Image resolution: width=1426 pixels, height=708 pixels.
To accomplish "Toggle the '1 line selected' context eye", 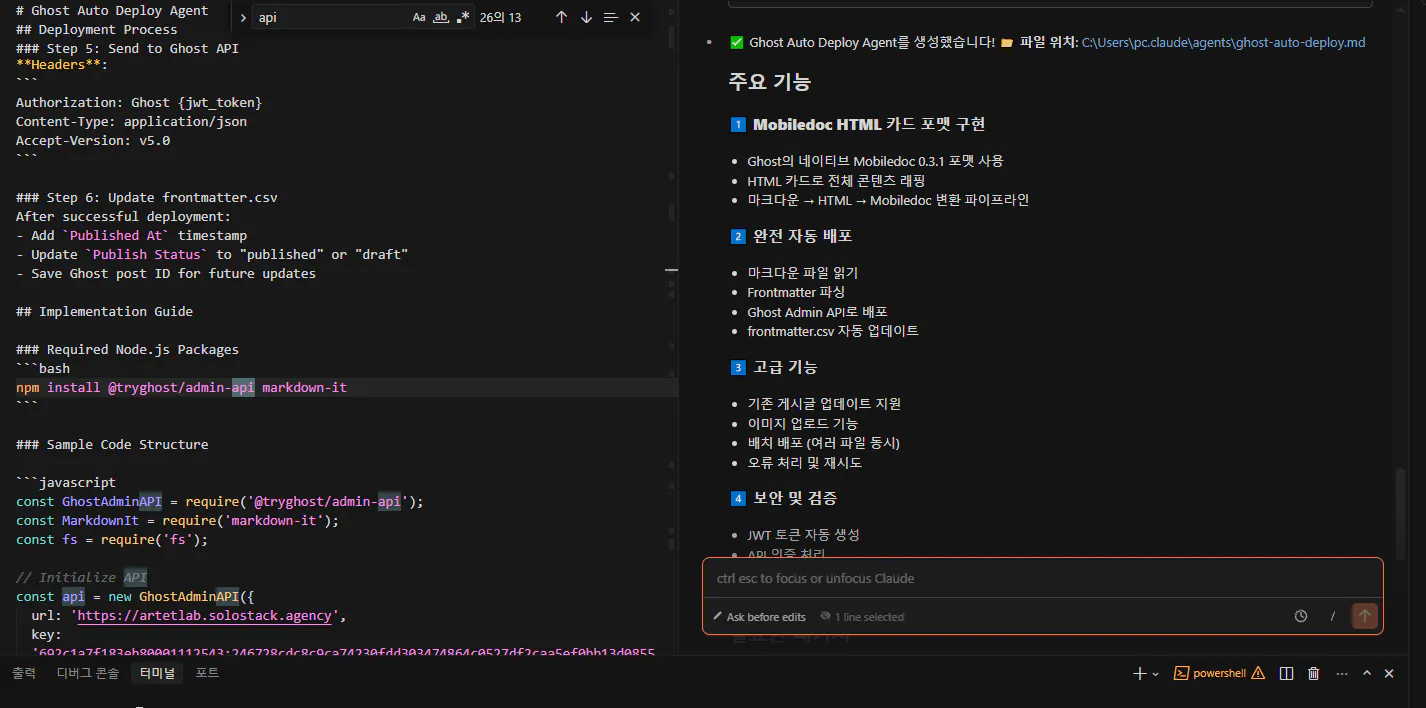I will tap(862, 617).
